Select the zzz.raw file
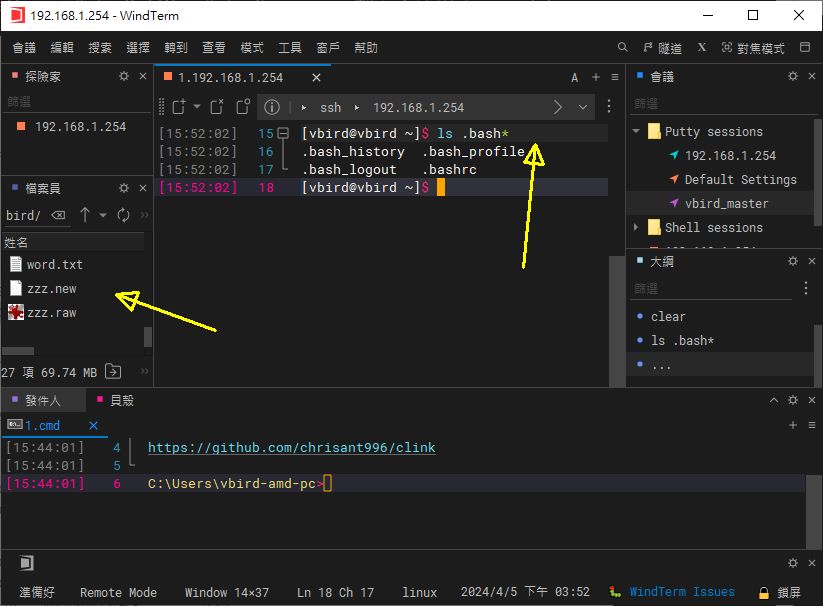 point(51,312)
